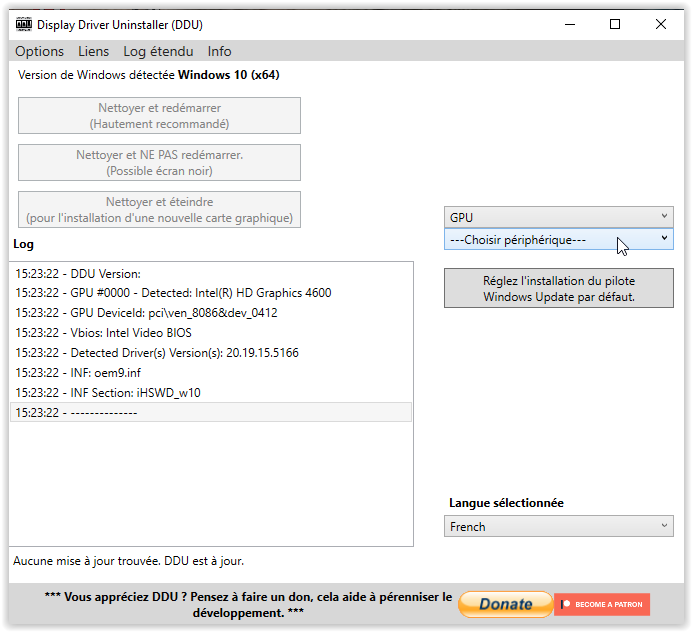Select log line INF: oem9.inf
This screenshot has width=692, height=632.
coord(211,373)
